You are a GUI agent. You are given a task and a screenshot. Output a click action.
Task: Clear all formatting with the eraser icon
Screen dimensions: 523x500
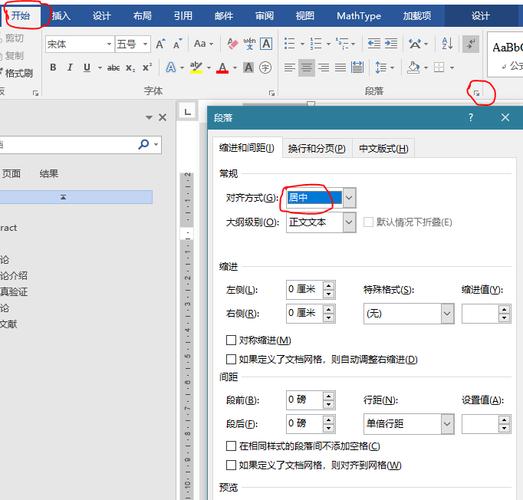(232, 43)
